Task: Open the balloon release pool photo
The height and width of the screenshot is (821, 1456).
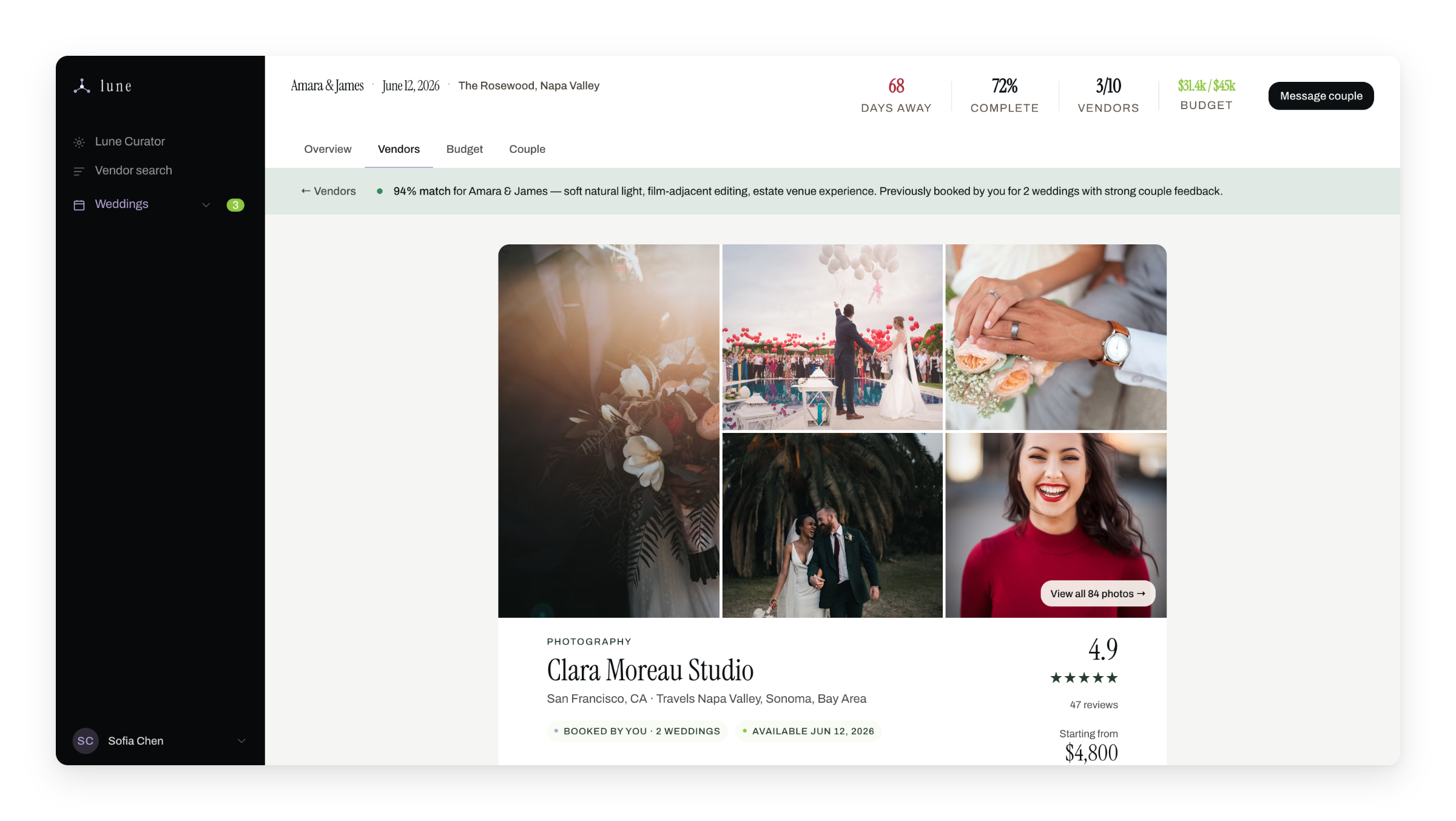Action: 832,337
